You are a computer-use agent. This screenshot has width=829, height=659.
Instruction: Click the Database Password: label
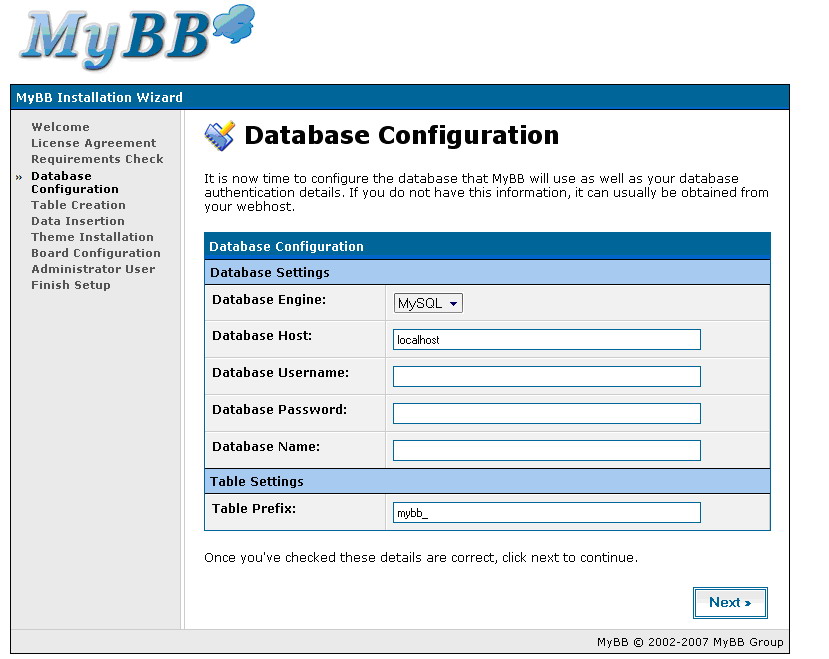click(x=279, y=409)
